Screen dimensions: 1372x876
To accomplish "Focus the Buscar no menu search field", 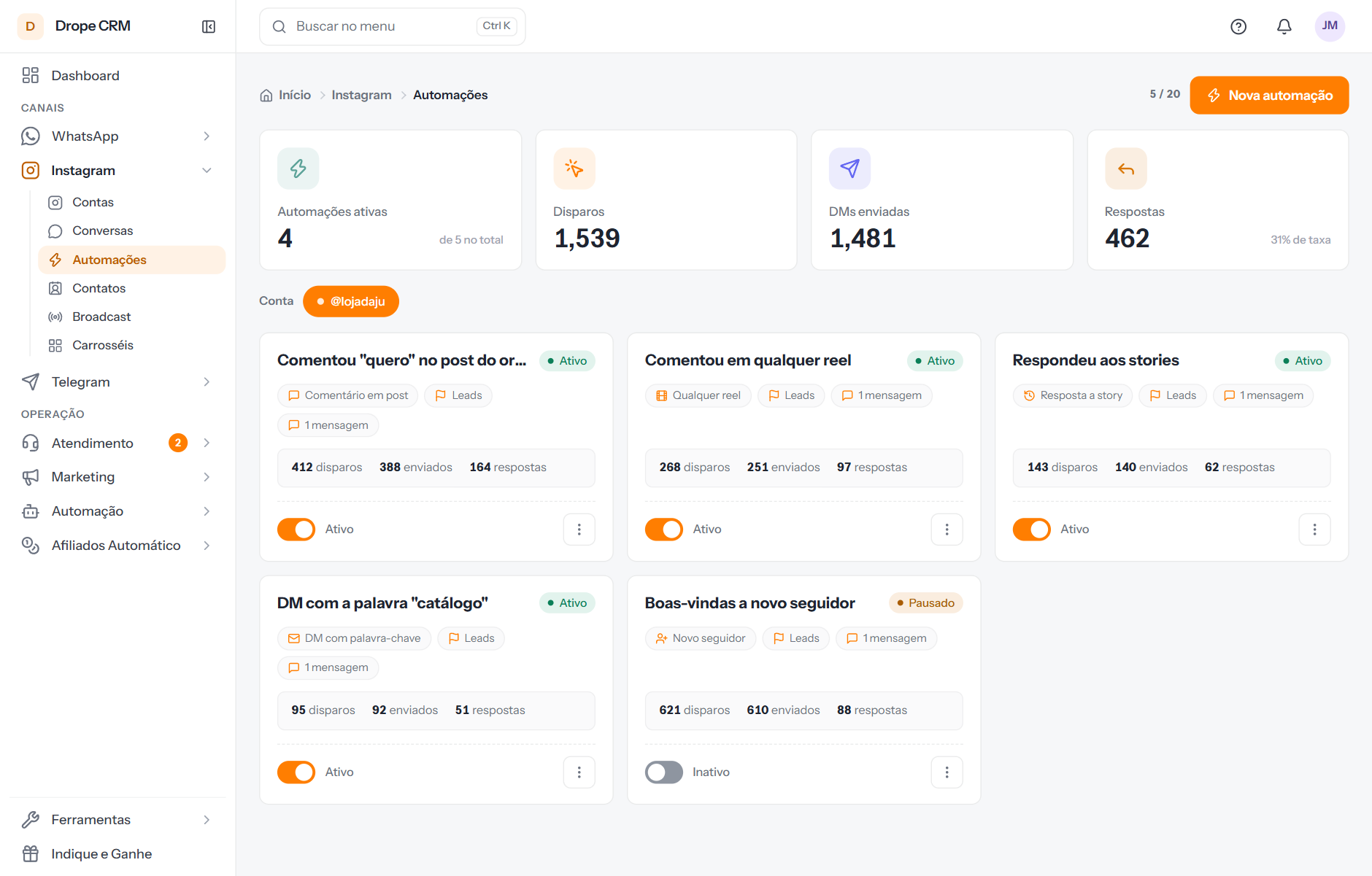I will tap(393, 26).
